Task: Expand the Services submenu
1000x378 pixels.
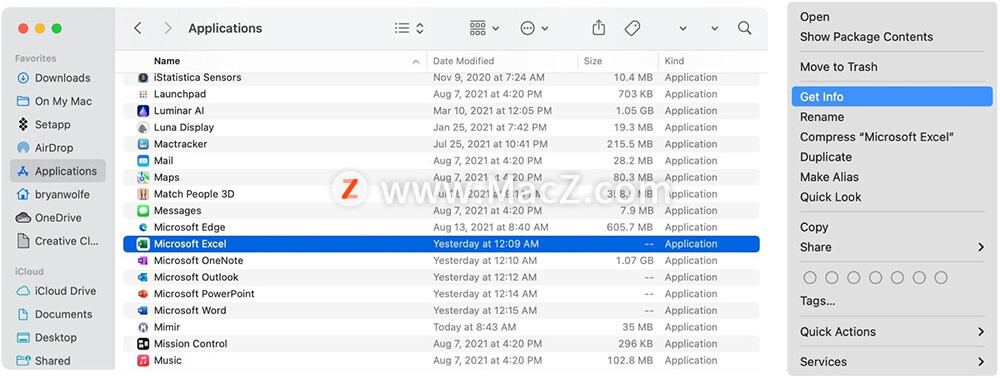Action: click(893, 361)
